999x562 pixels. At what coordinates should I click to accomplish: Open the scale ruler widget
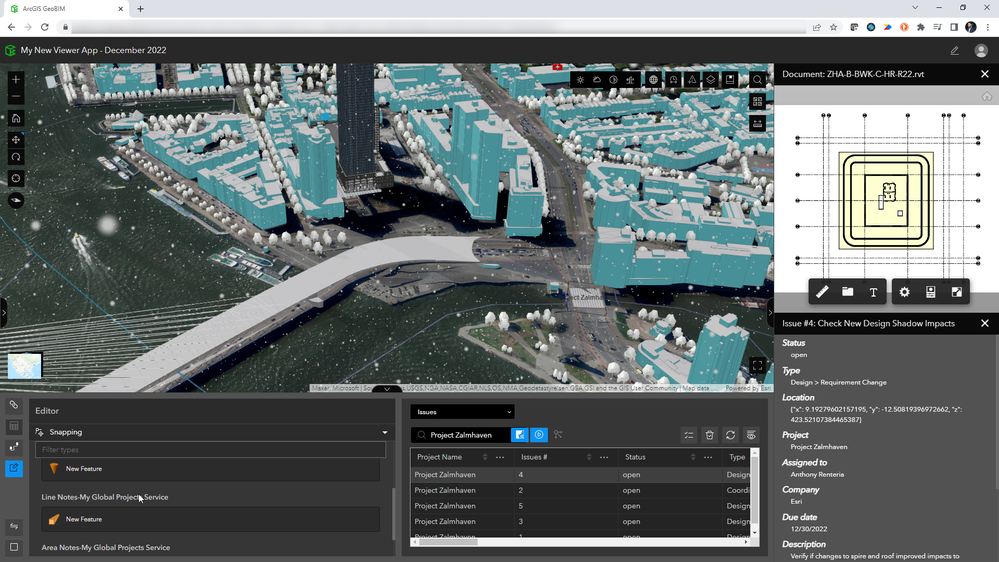[758, 124]
